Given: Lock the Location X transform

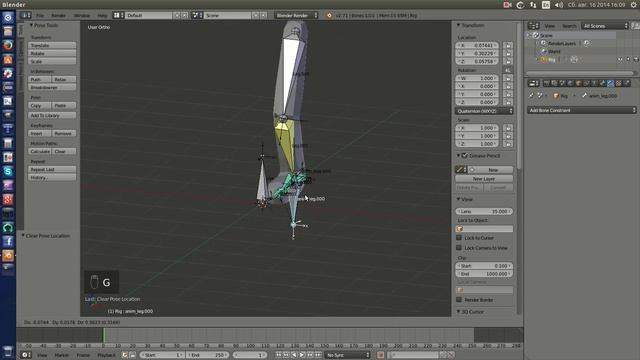Looking at the screenshot, I should (508, 45).
